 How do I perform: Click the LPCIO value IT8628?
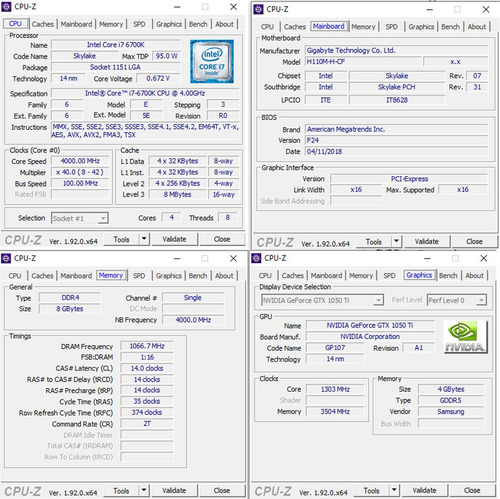point(397,100)
